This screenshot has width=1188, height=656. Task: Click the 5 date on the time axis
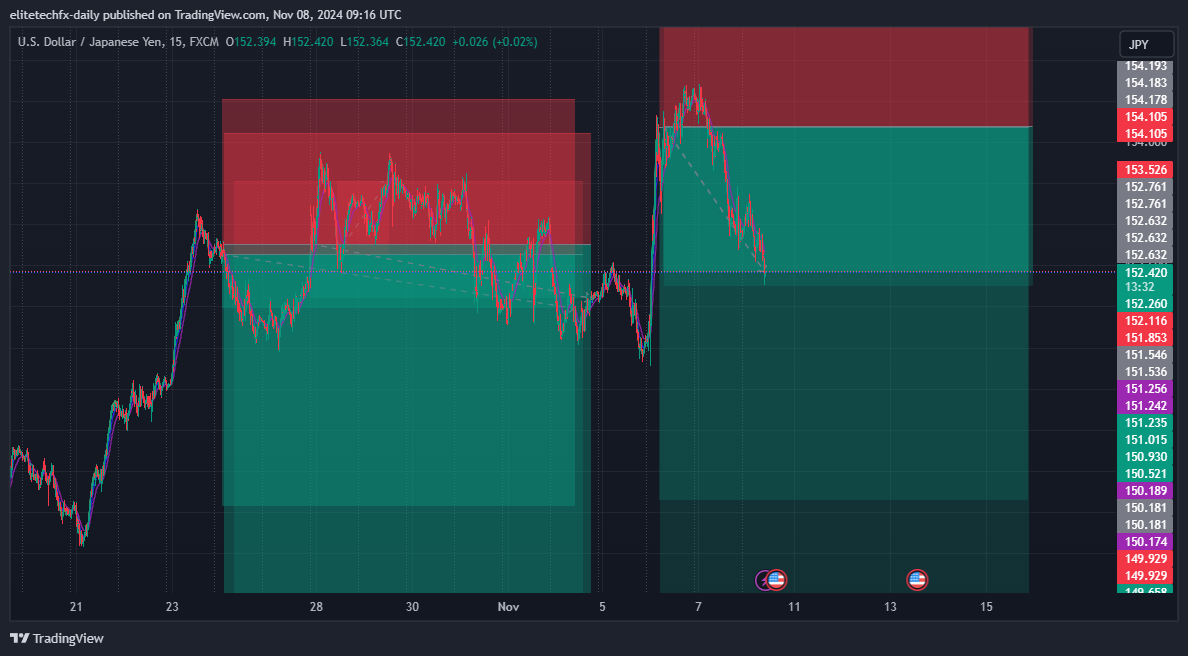[x=602, y=607]
